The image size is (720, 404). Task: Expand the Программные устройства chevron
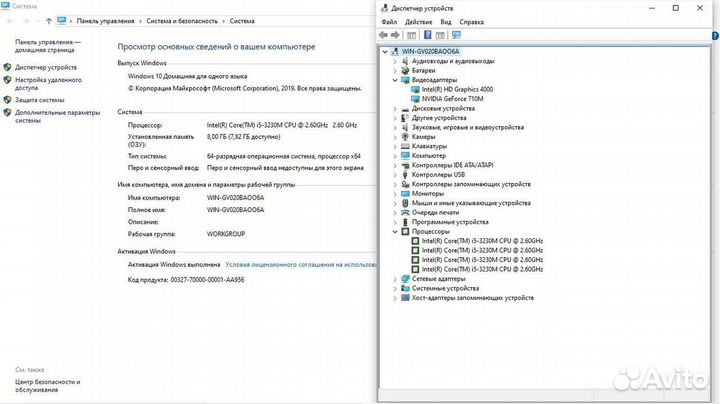[395, 222]
